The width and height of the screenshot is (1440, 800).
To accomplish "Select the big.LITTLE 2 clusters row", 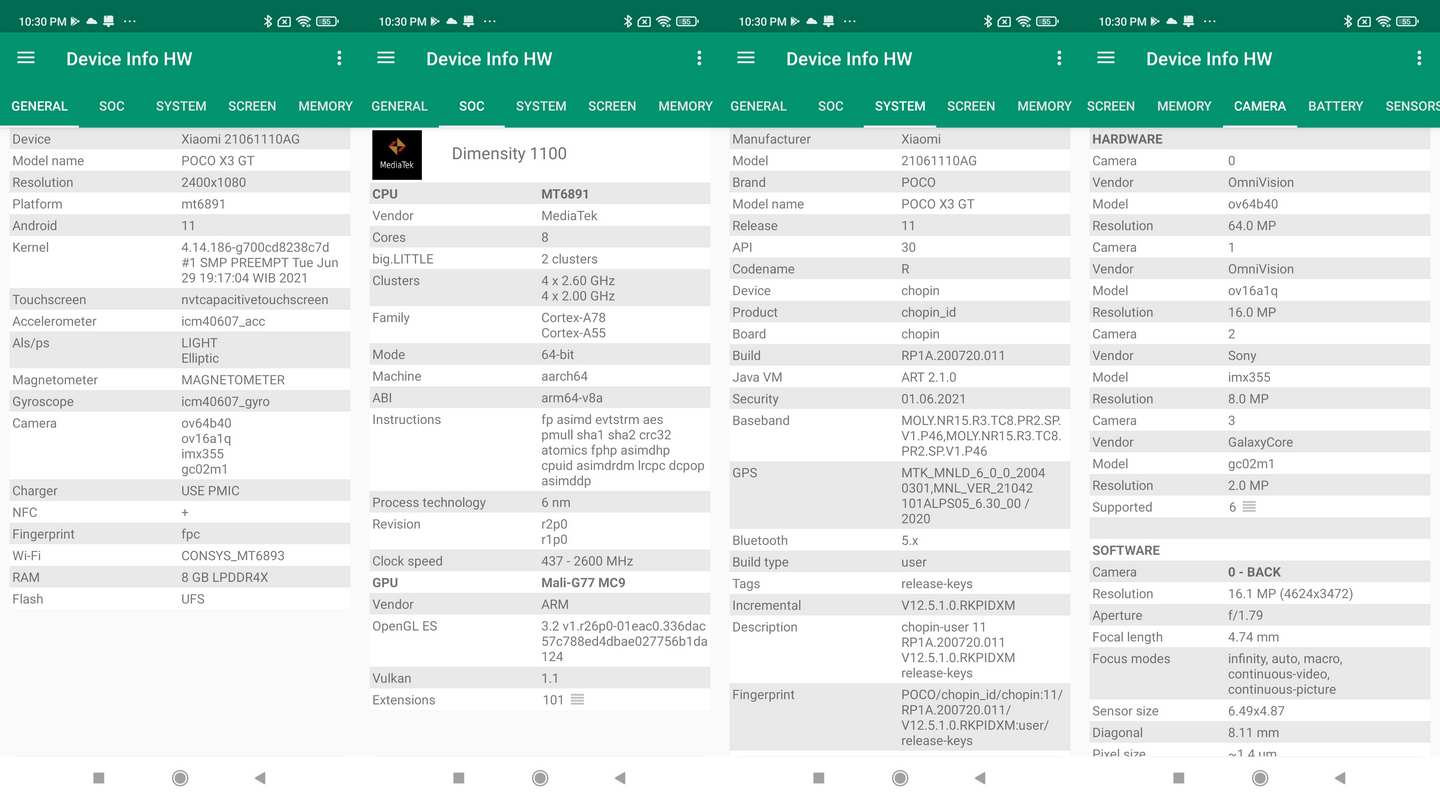I will [x=540, y=259].
